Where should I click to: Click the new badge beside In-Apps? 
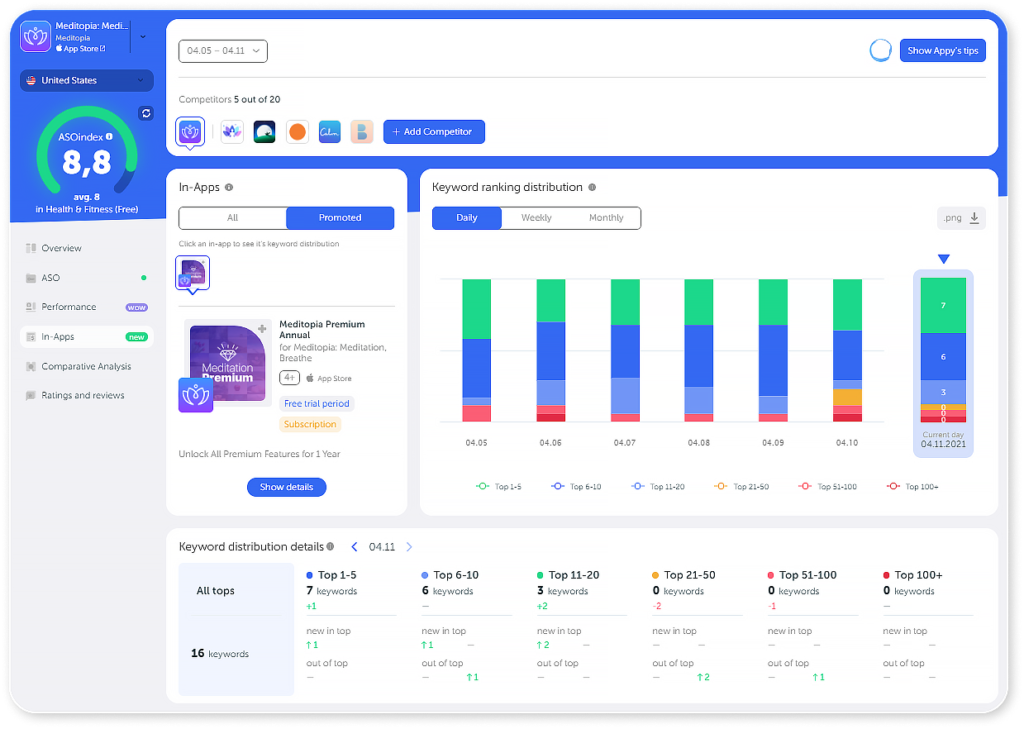coord(136,337)
